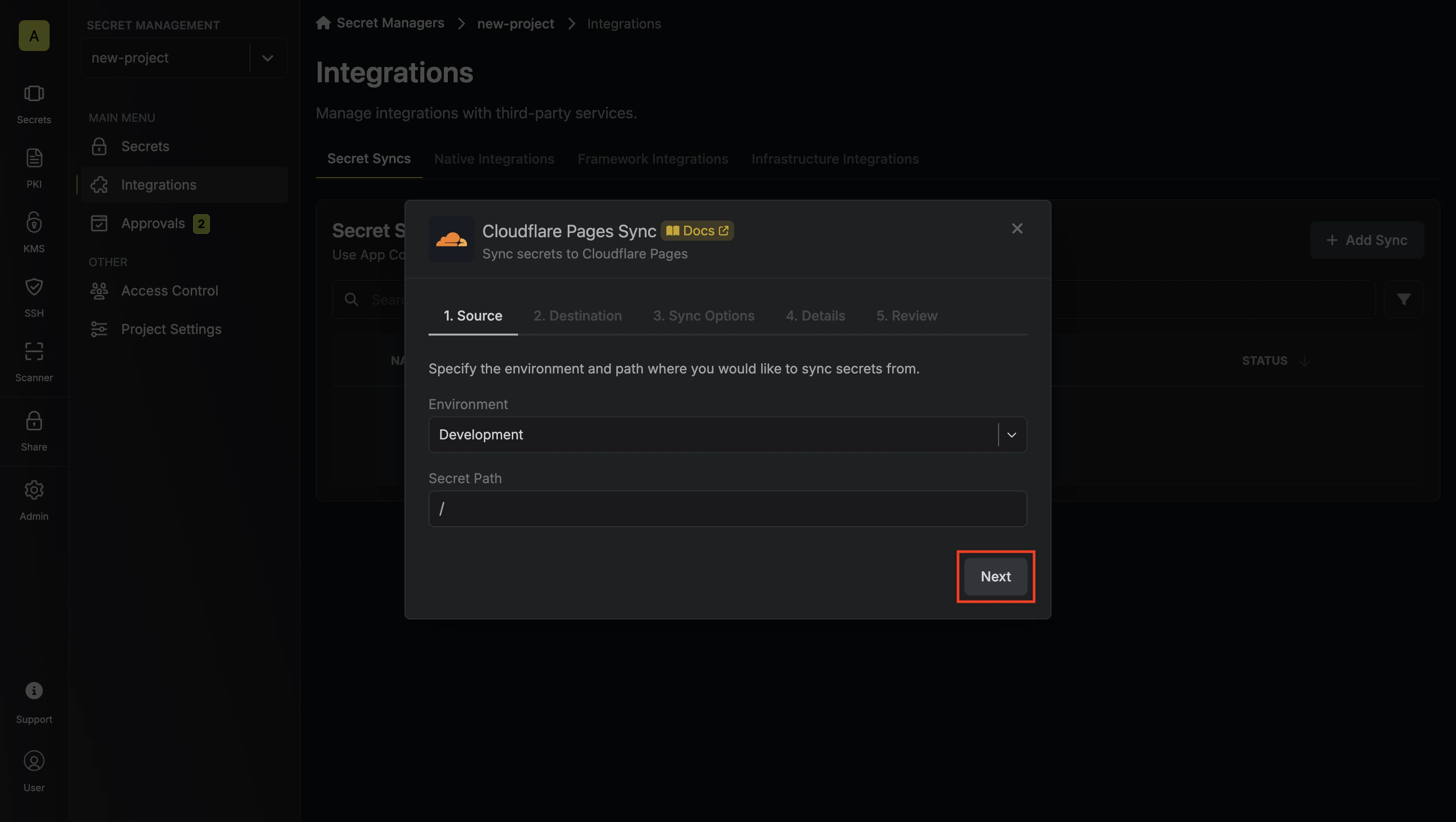Image resolution: width=1456 pixels, height=822 pixels.
Task: Focus the Secret Path input field
Action: click(728, 508)
